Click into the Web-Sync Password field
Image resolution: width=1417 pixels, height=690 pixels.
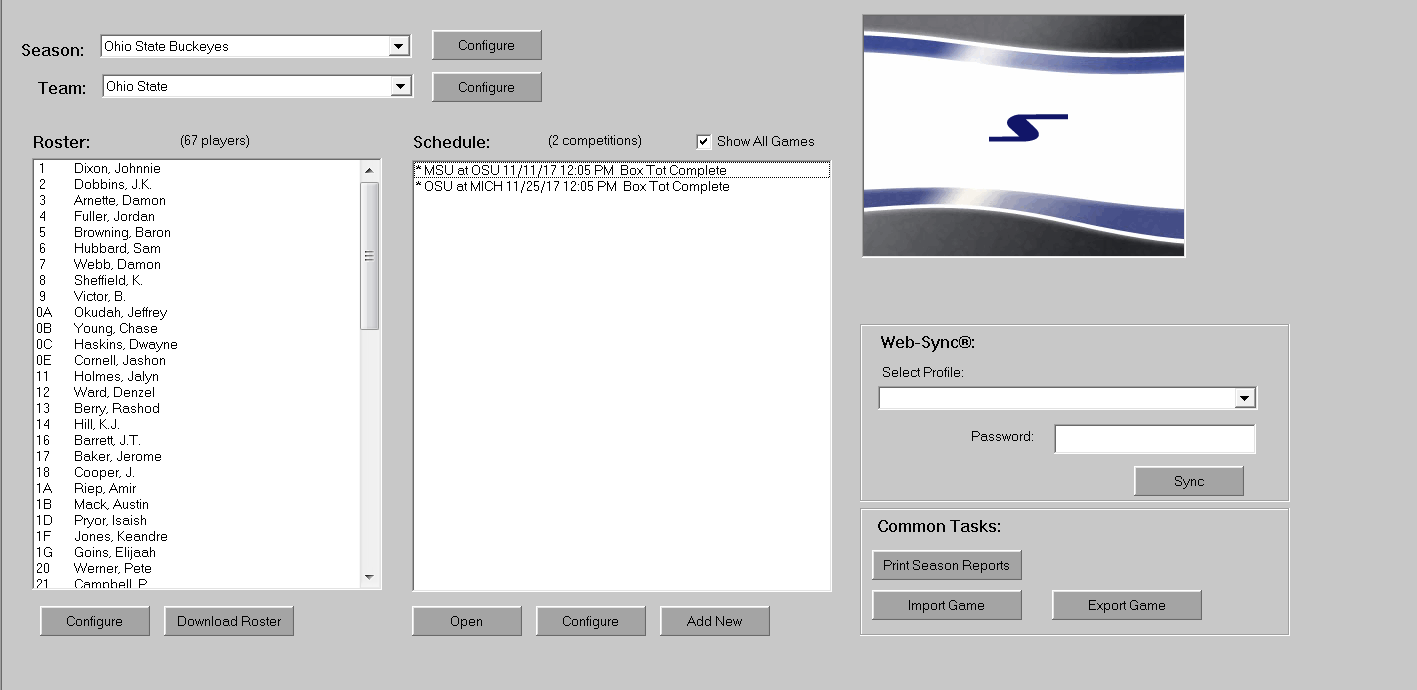[1154, 439]
